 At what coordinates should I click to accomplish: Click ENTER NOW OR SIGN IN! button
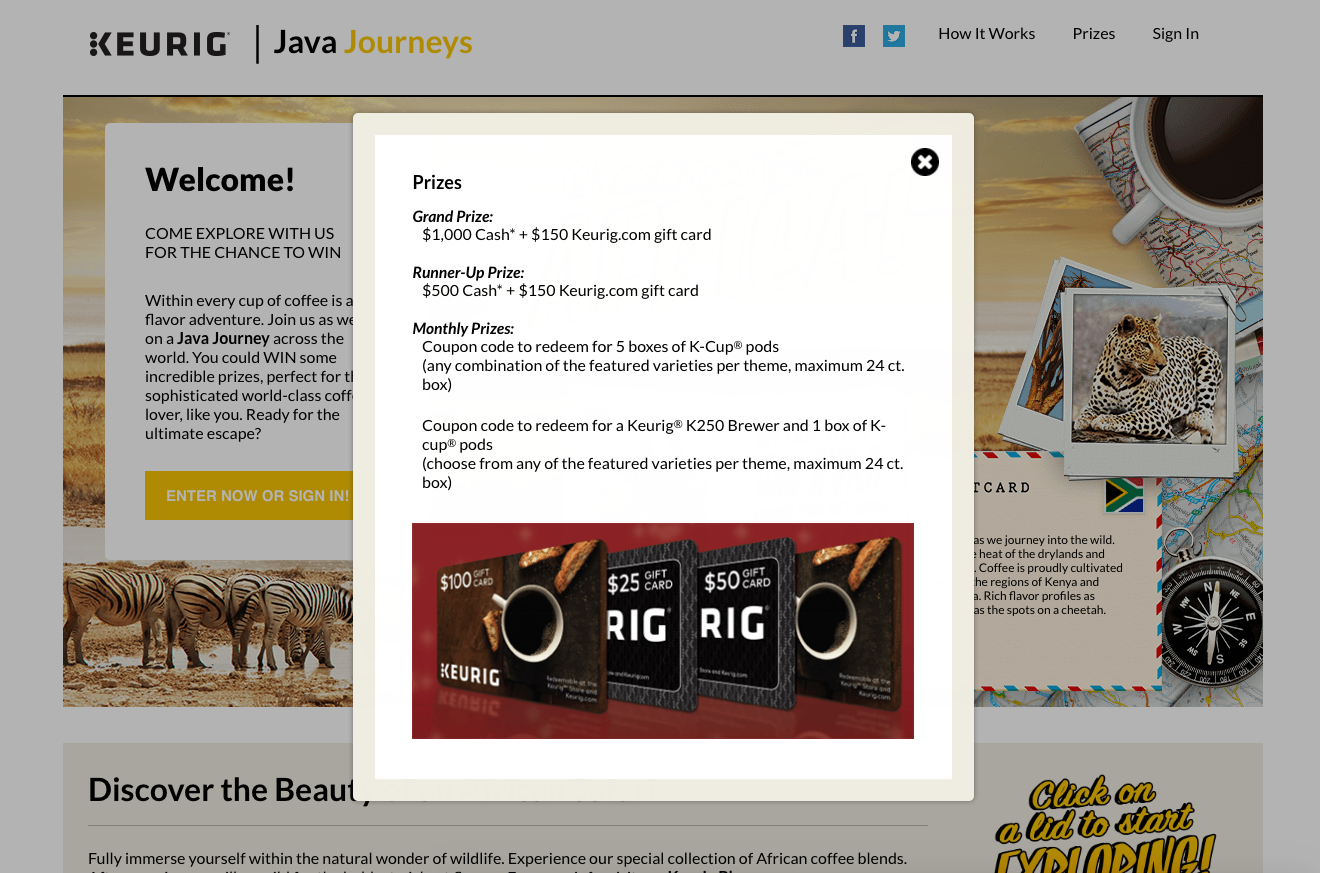[x=249, y=495]
